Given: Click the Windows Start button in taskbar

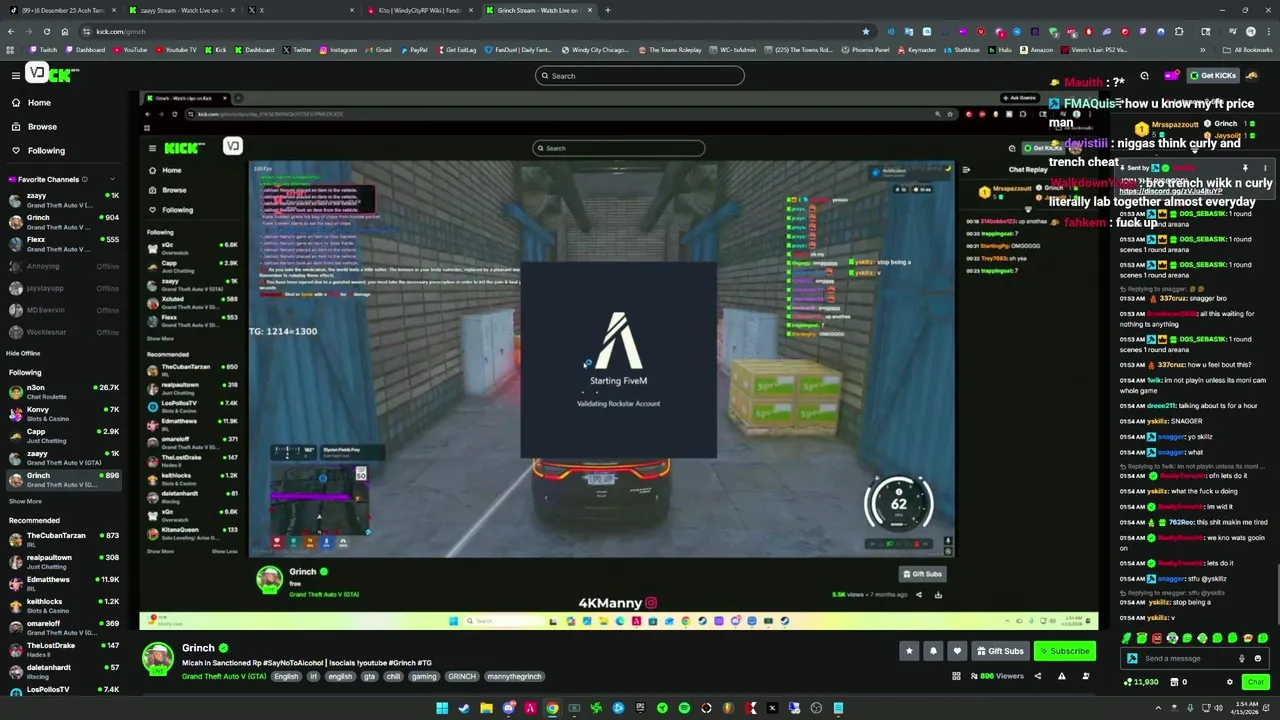Looking at the screenshot, I should tap(441, 708).
